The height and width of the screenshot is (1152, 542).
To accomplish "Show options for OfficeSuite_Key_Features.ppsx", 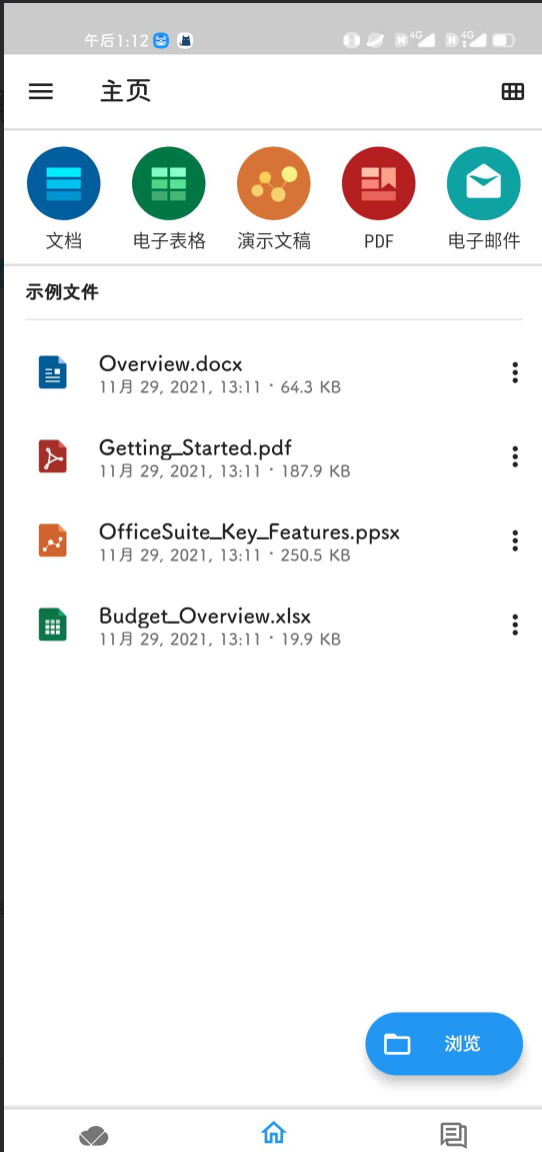I will click(x=515, y=541).
